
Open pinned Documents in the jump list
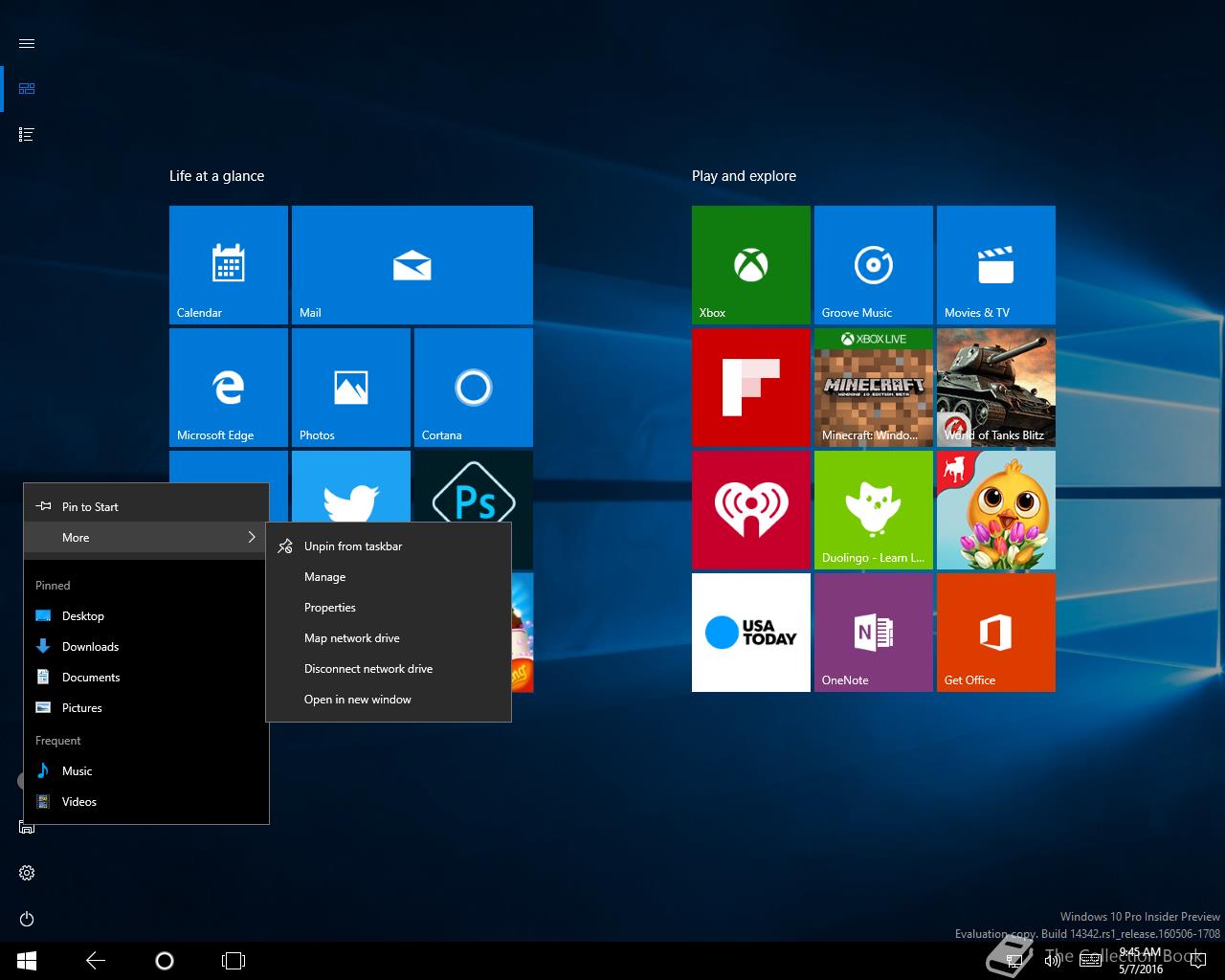click(146, 678)
